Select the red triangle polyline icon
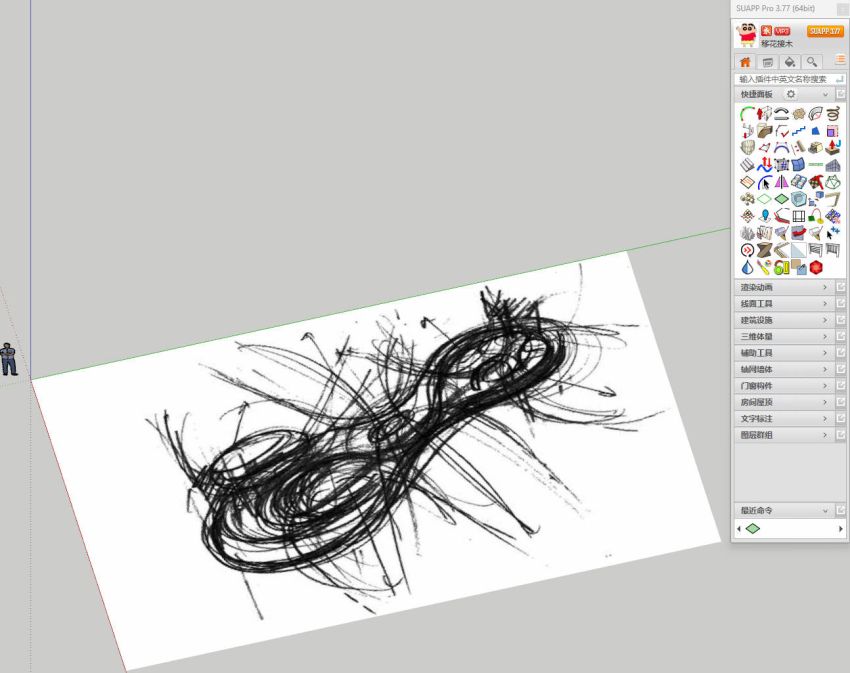The height and width of the screenshot is (673, 850). (764, 148)
